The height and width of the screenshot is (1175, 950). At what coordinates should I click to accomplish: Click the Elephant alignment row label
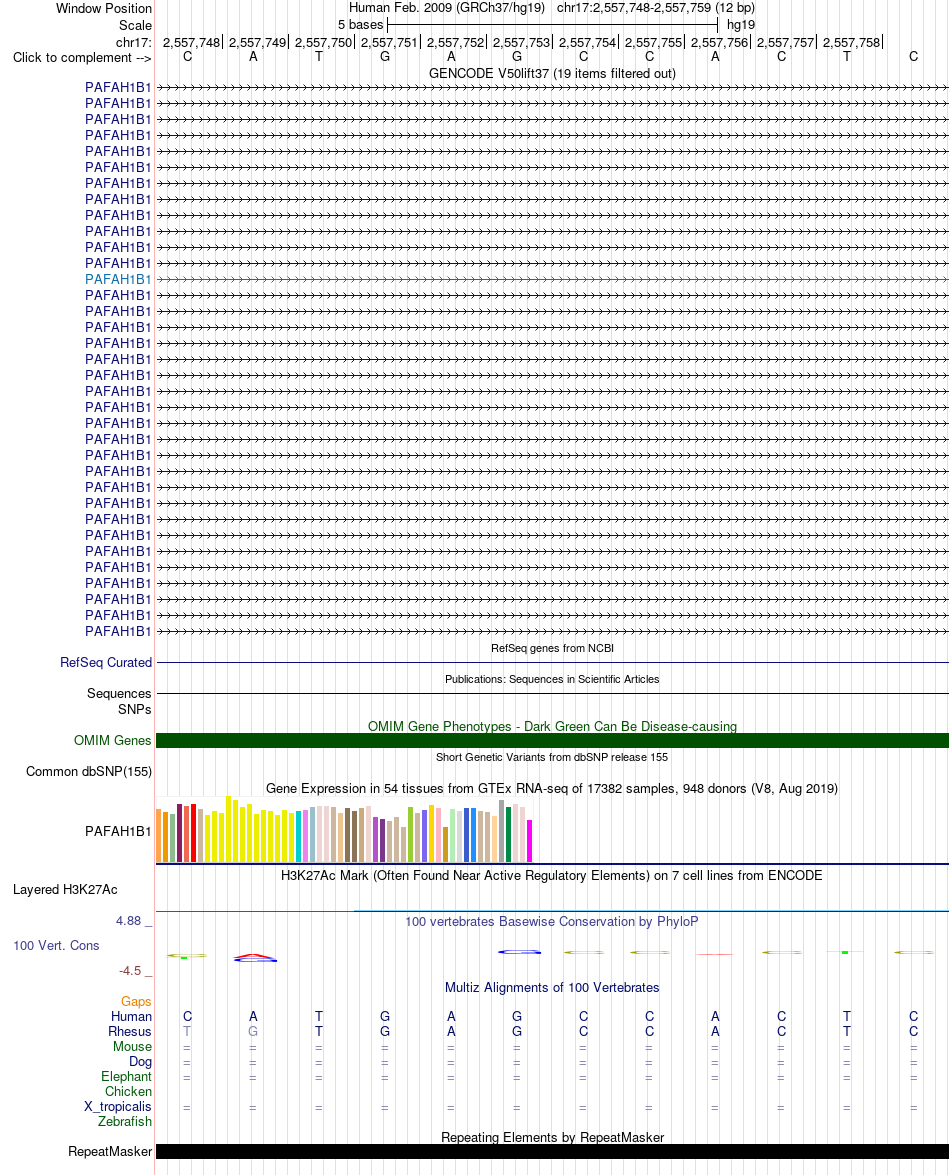127,1077
